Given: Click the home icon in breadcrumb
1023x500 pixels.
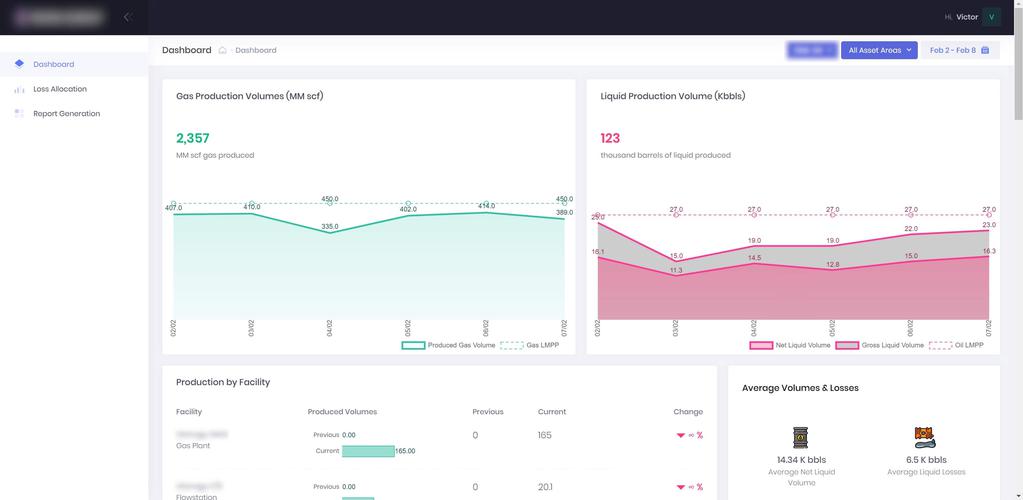Looking at the screenshot, I should (223, 50).
